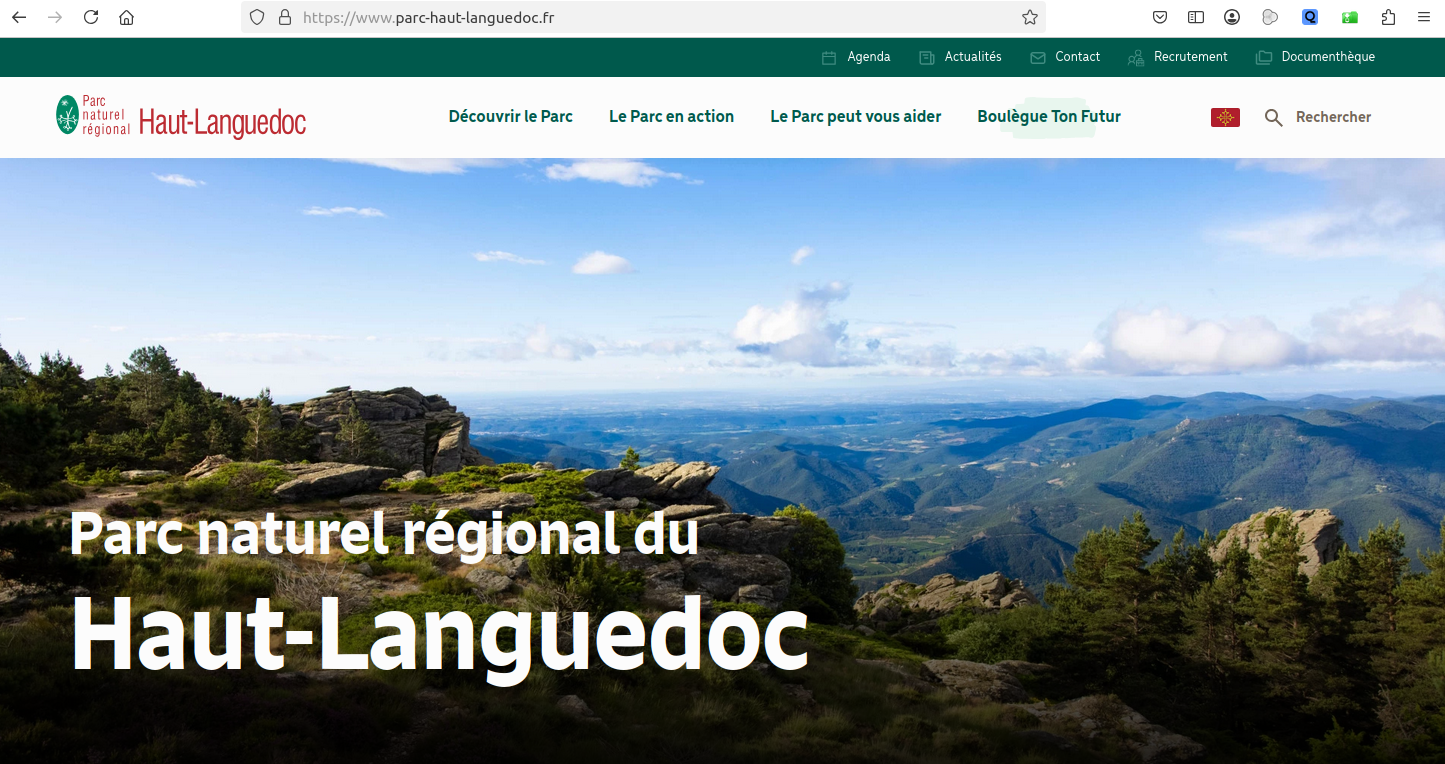Open the Recrutement link
Viewport: 1445px width, 764px height.
pos(1191,57)
